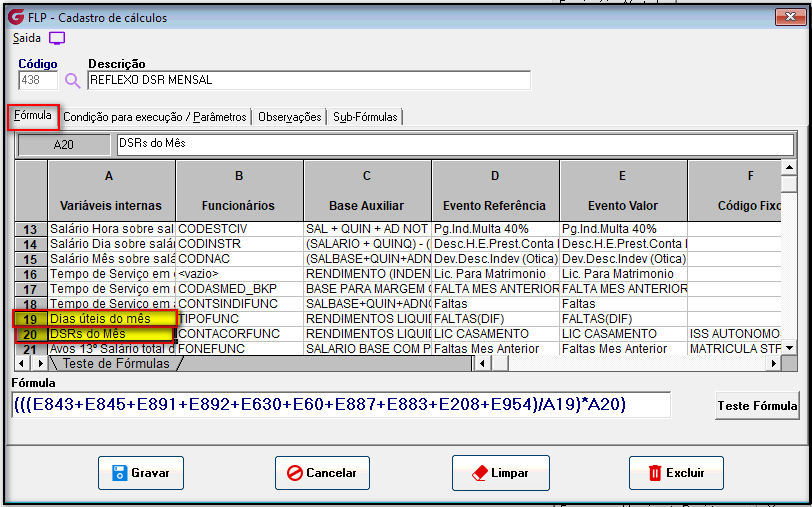812x507 pixels.
Task: Click the magnifier search icon beside Código
Action: click(x=72, y=81)
